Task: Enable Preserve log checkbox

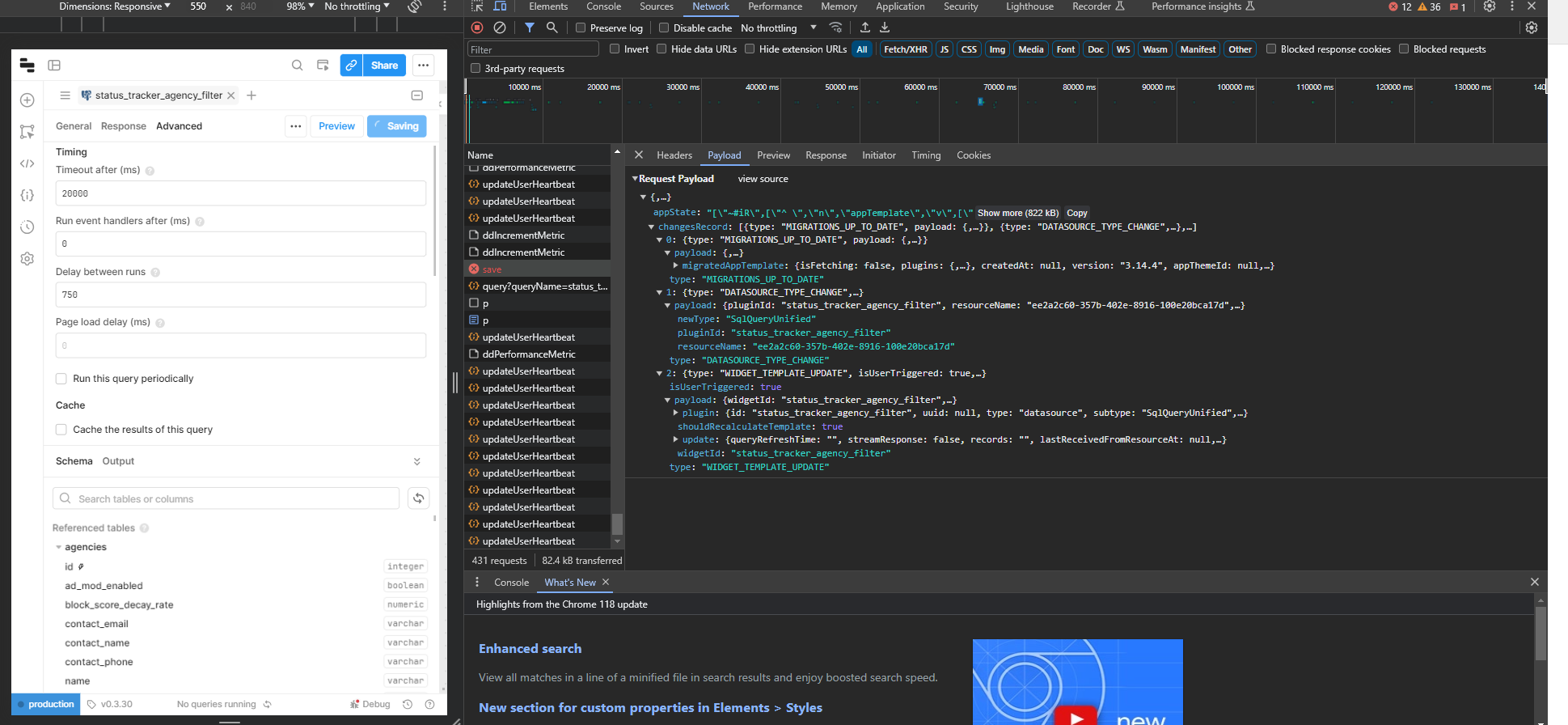Action: pyautogui.click(x=581, y=28)
